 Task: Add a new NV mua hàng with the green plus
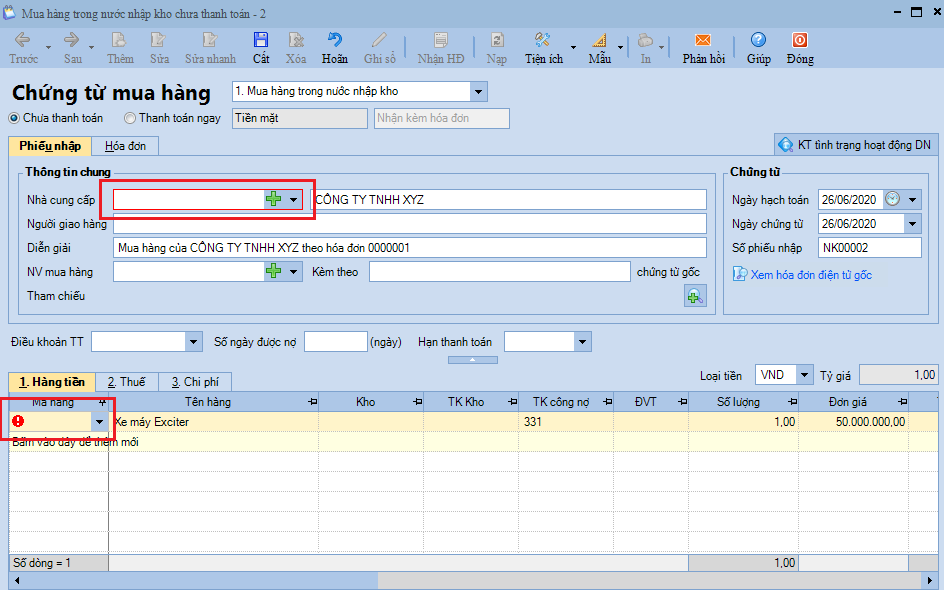274,272
